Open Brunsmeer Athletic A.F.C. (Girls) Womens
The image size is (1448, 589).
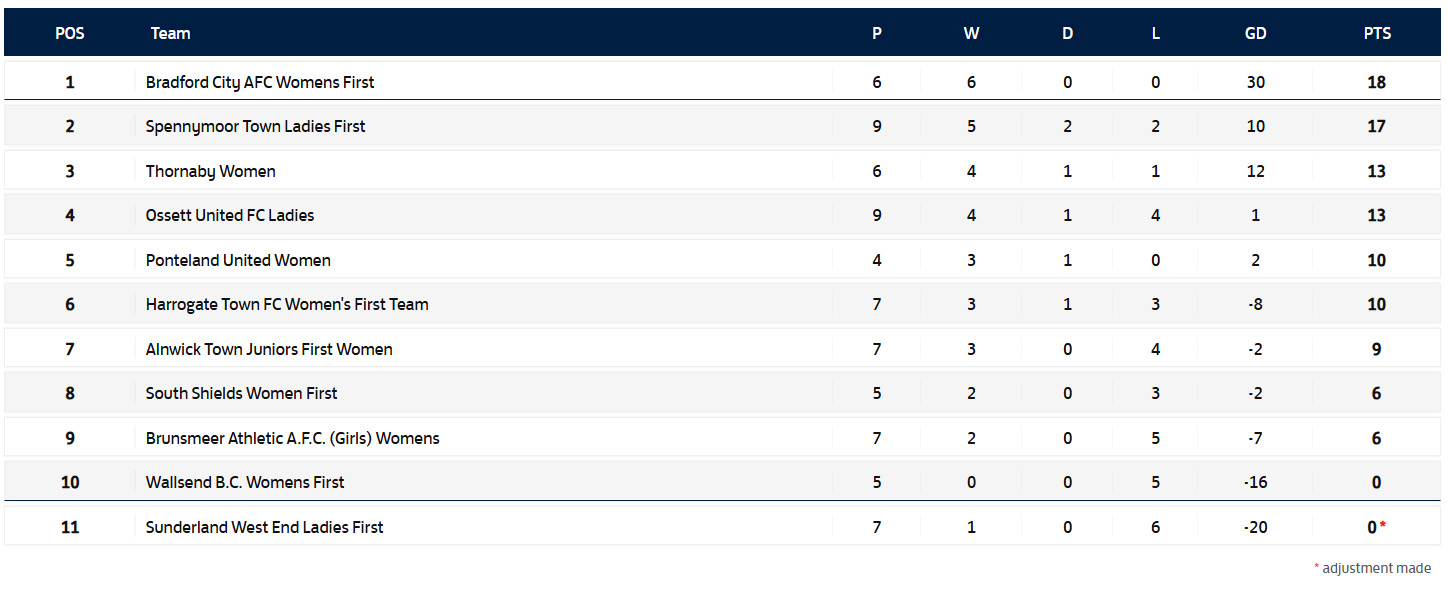292,438
